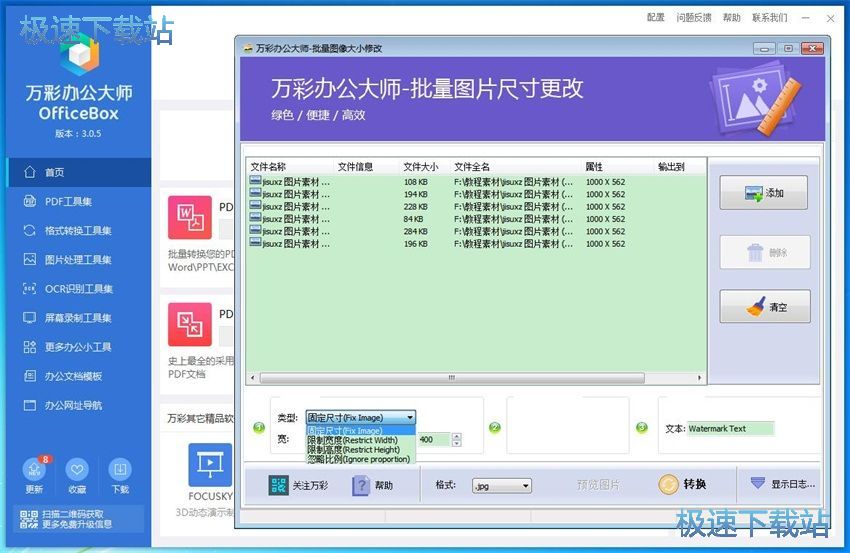Select 忽略比例(Ignore proportion) option
Viewport: 850px width, 553px height.
pyautogui.click(x=360, y=459)
